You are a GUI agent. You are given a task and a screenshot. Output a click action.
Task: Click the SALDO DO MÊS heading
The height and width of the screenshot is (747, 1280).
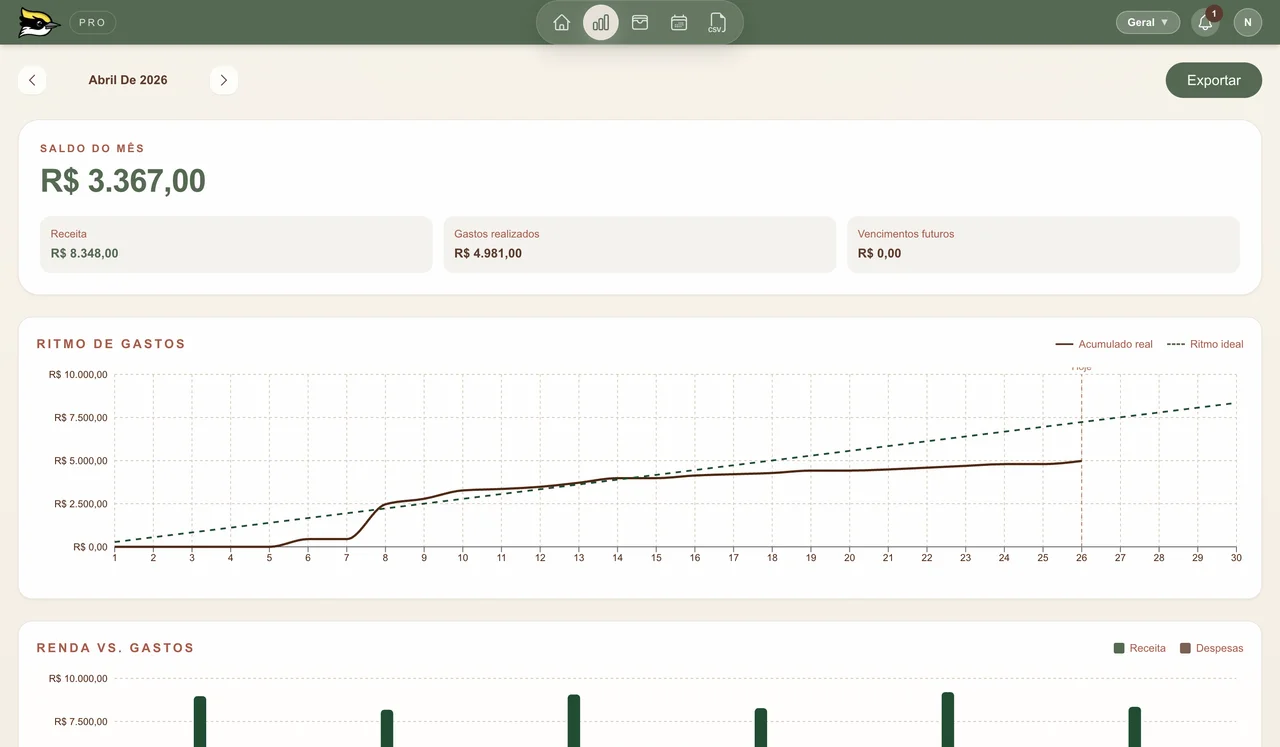click(92, 148)
